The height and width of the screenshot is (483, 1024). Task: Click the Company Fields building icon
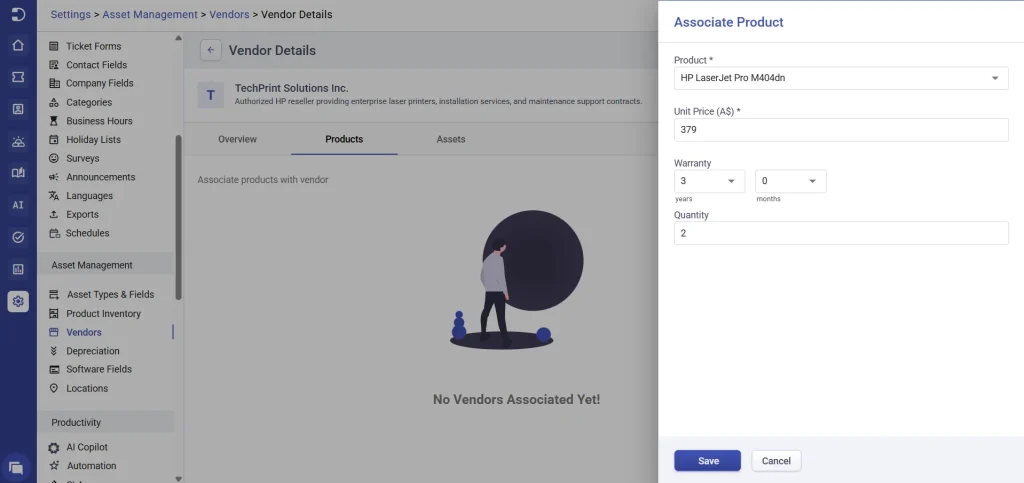pos(54,83)
